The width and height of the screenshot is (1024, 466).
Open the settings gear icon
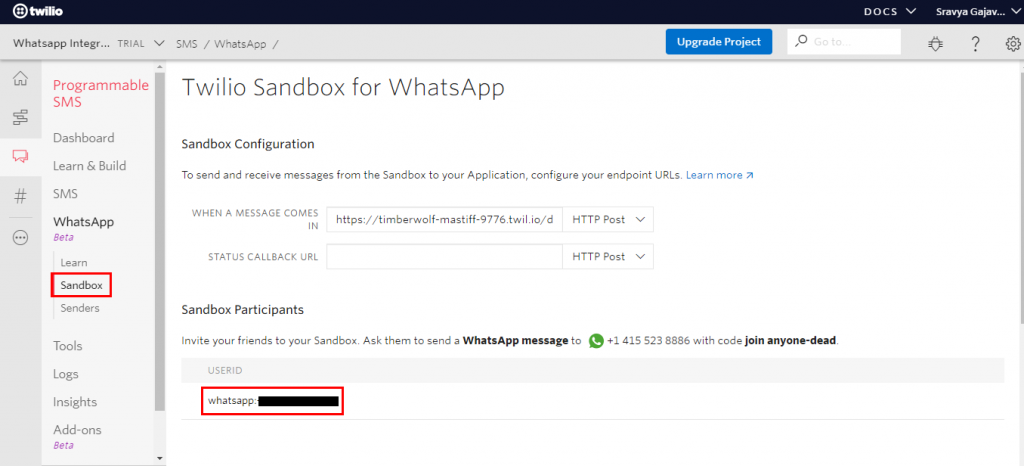pos(1013,43)
